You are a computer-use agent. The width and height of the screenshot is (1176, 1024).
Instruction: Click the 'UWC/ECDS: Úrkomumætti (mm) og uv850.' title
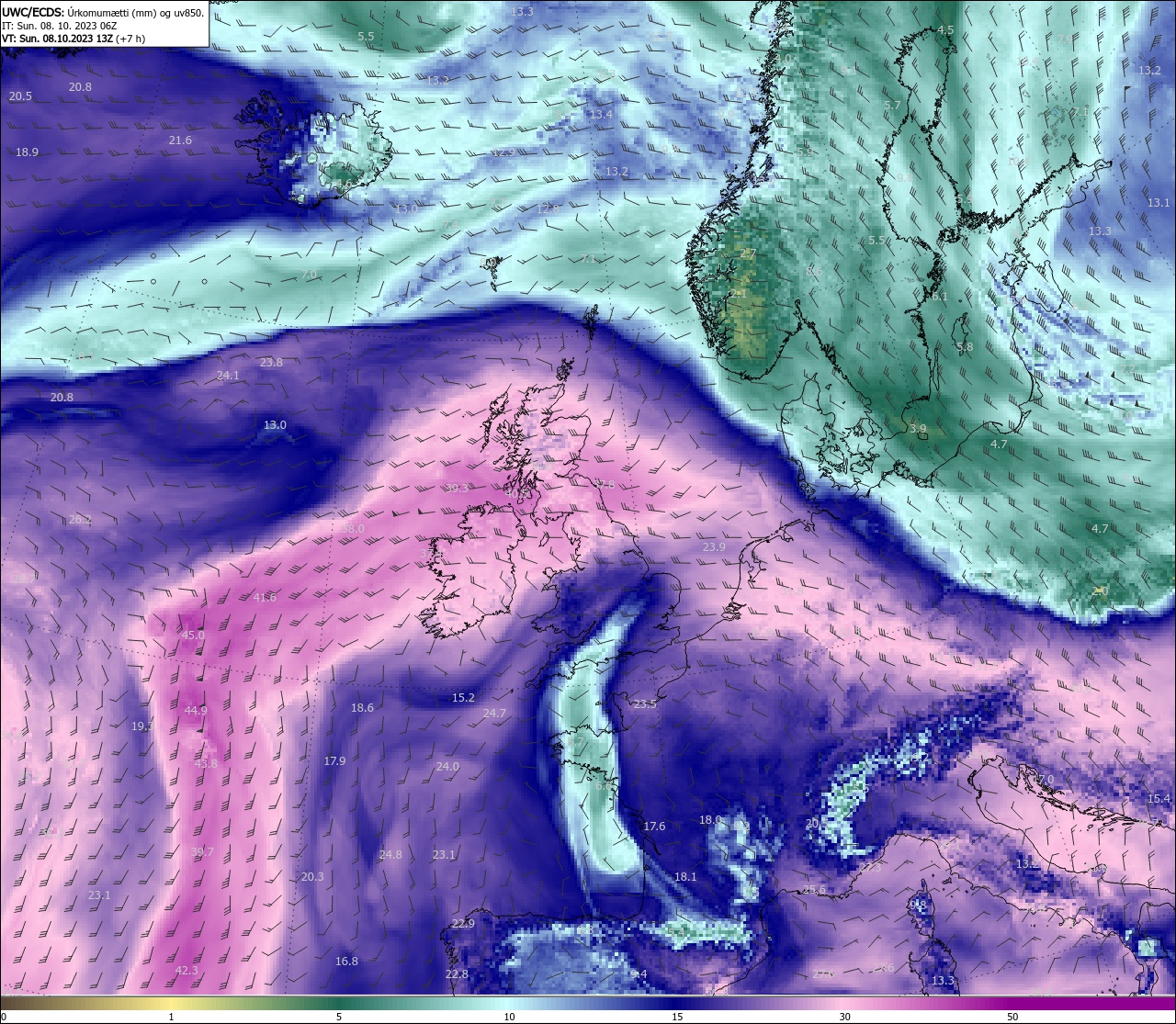[x=103, y=12]
